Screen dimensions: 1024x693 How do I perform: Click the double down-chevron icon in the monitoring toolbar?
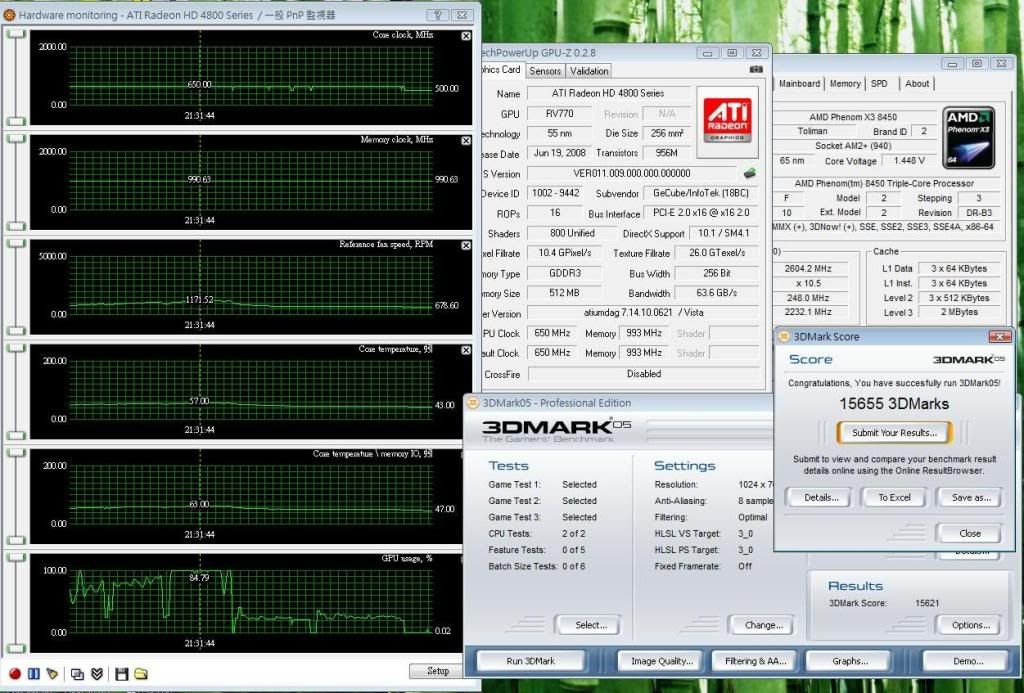97,673
